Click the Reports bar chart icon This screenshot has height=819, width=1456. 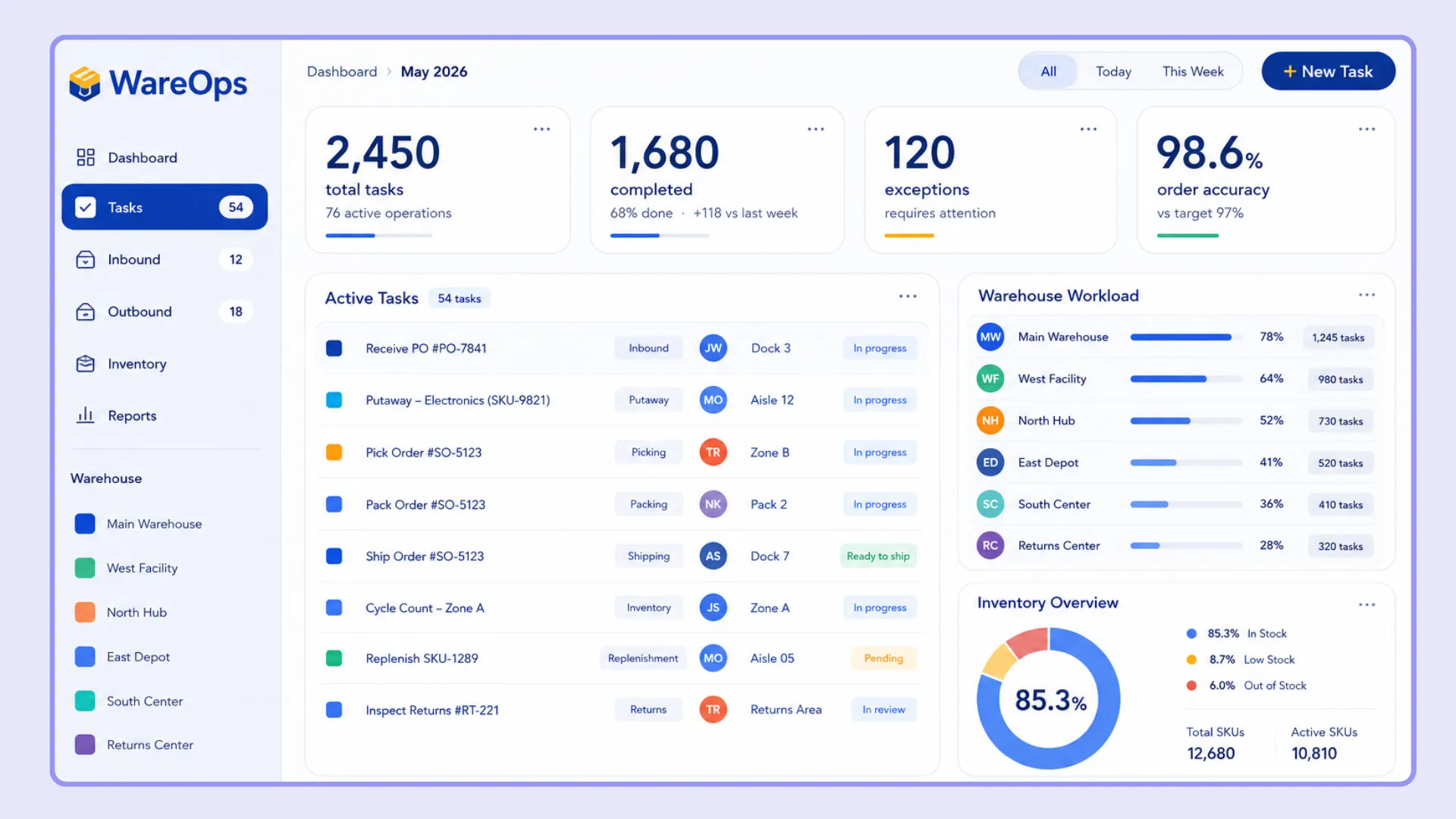coord(86,416)
